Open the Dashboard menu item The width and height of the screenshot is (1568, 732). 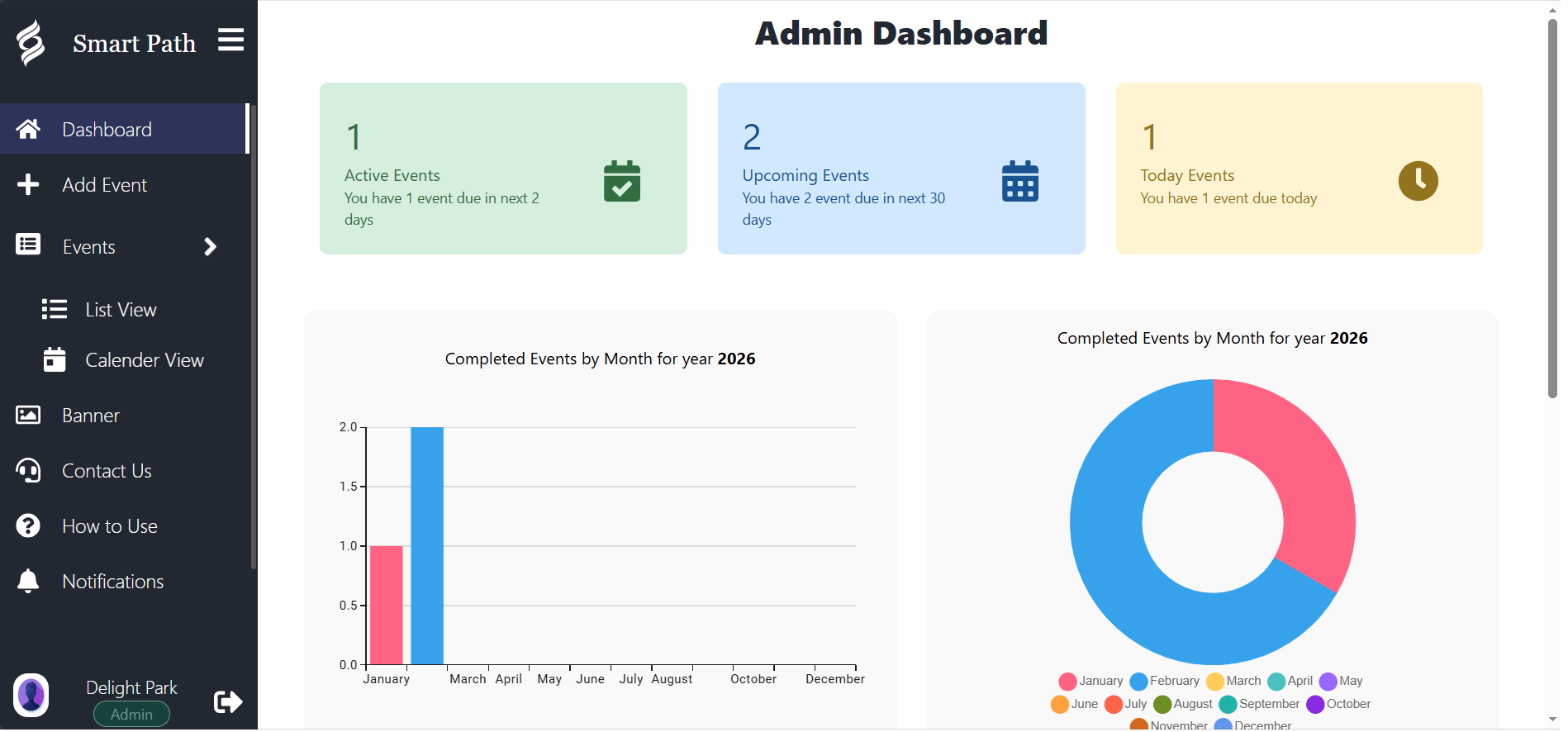tap(107, 130)
